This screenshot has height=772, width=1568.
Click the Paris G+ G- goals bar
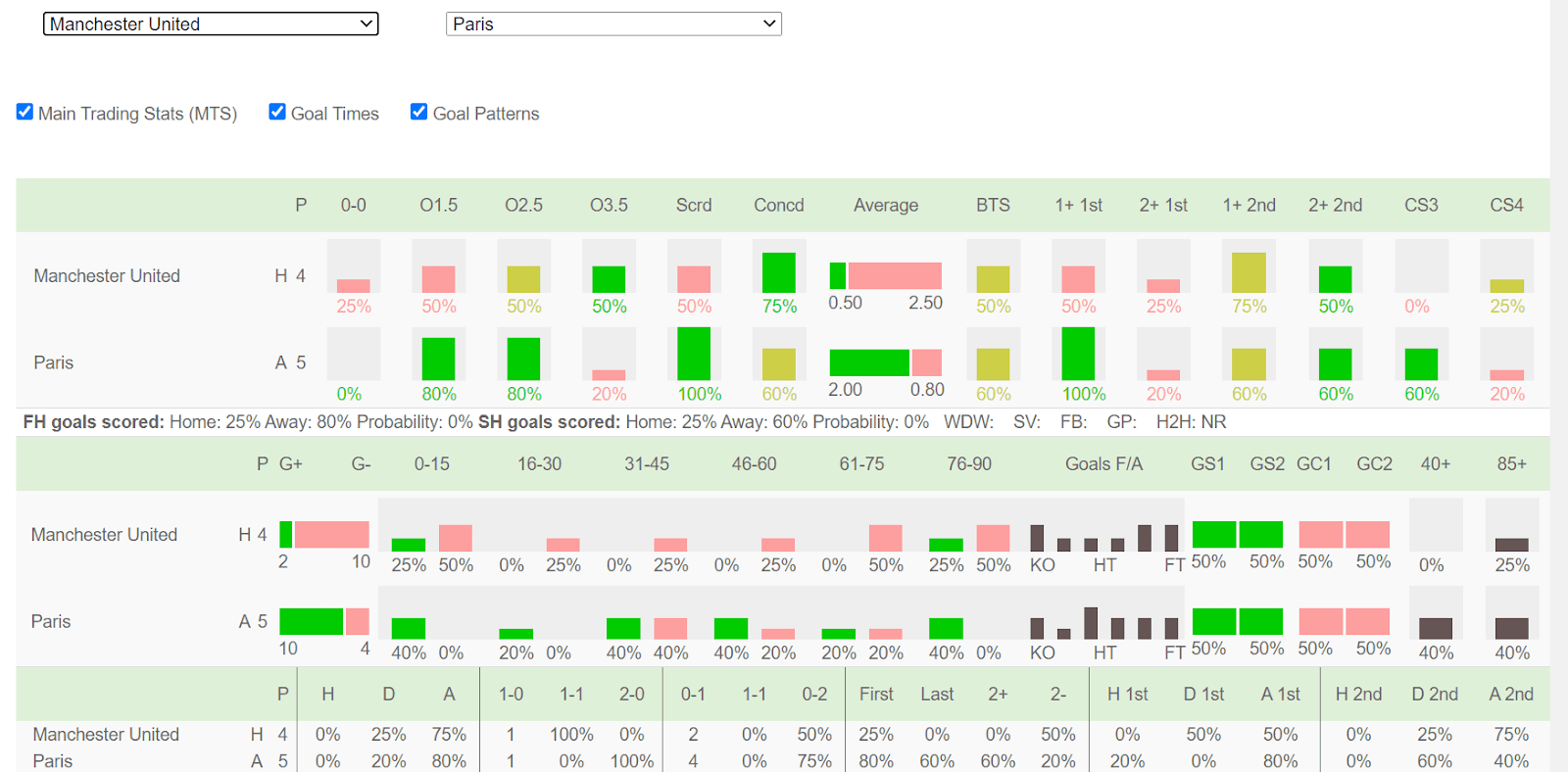pyautogui.click(x=324, y=621)
